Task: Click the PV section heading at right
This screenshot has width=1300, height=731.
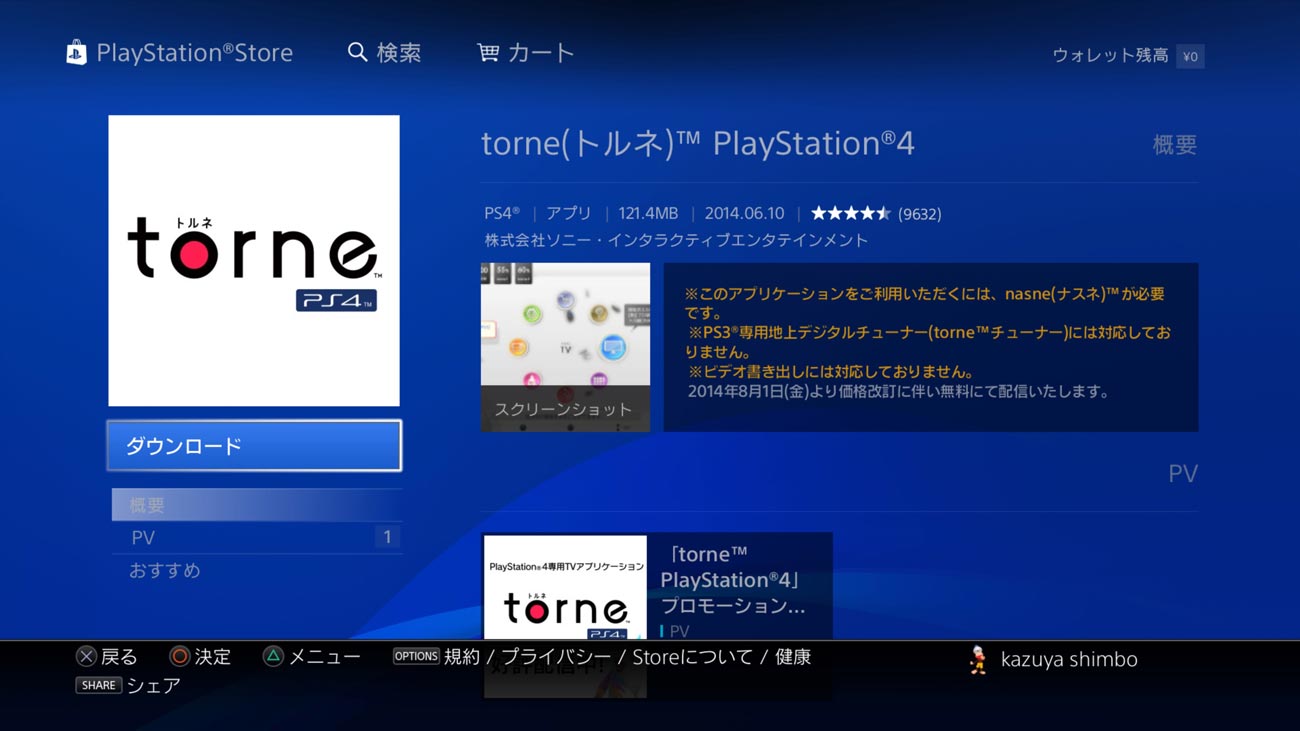Action: pyautogui.click(x=1182, y=474)
